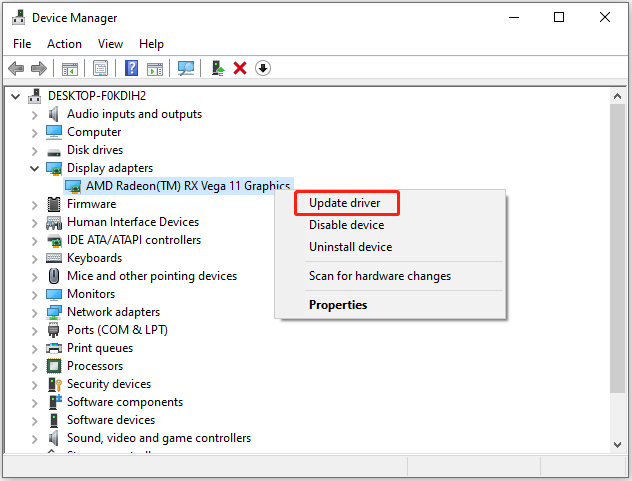Expand the Disk drives node chevron

click(35, 151)
